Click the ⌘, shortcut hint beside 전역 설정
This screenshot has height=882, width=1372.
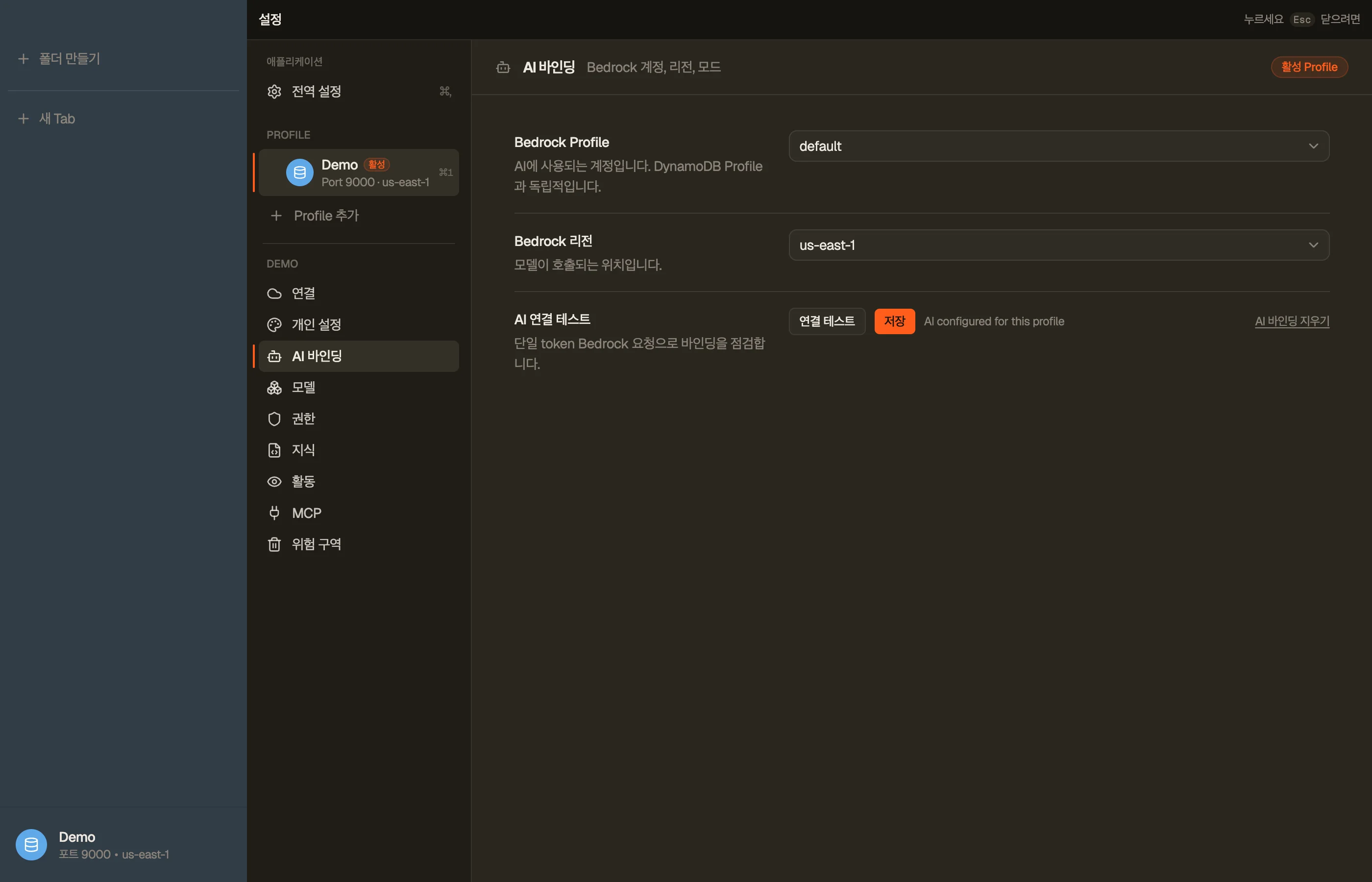click(x=445, y=92)
